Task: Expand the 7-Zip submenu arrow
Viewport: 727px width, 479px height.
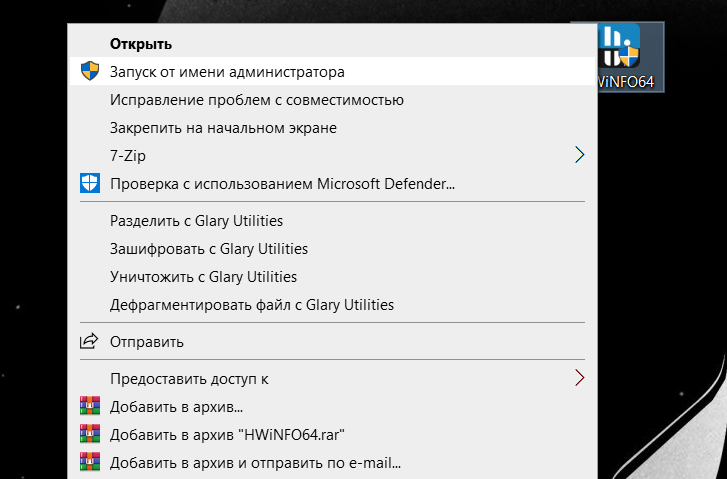Action: point(579,155)
